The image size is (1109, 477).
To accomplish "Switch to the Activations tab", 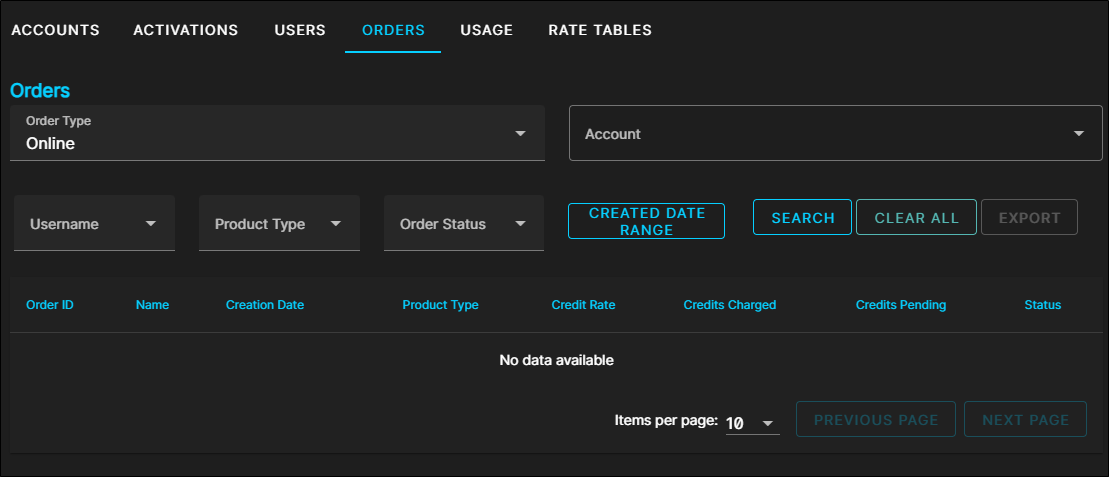I will [x=186, y=30].
